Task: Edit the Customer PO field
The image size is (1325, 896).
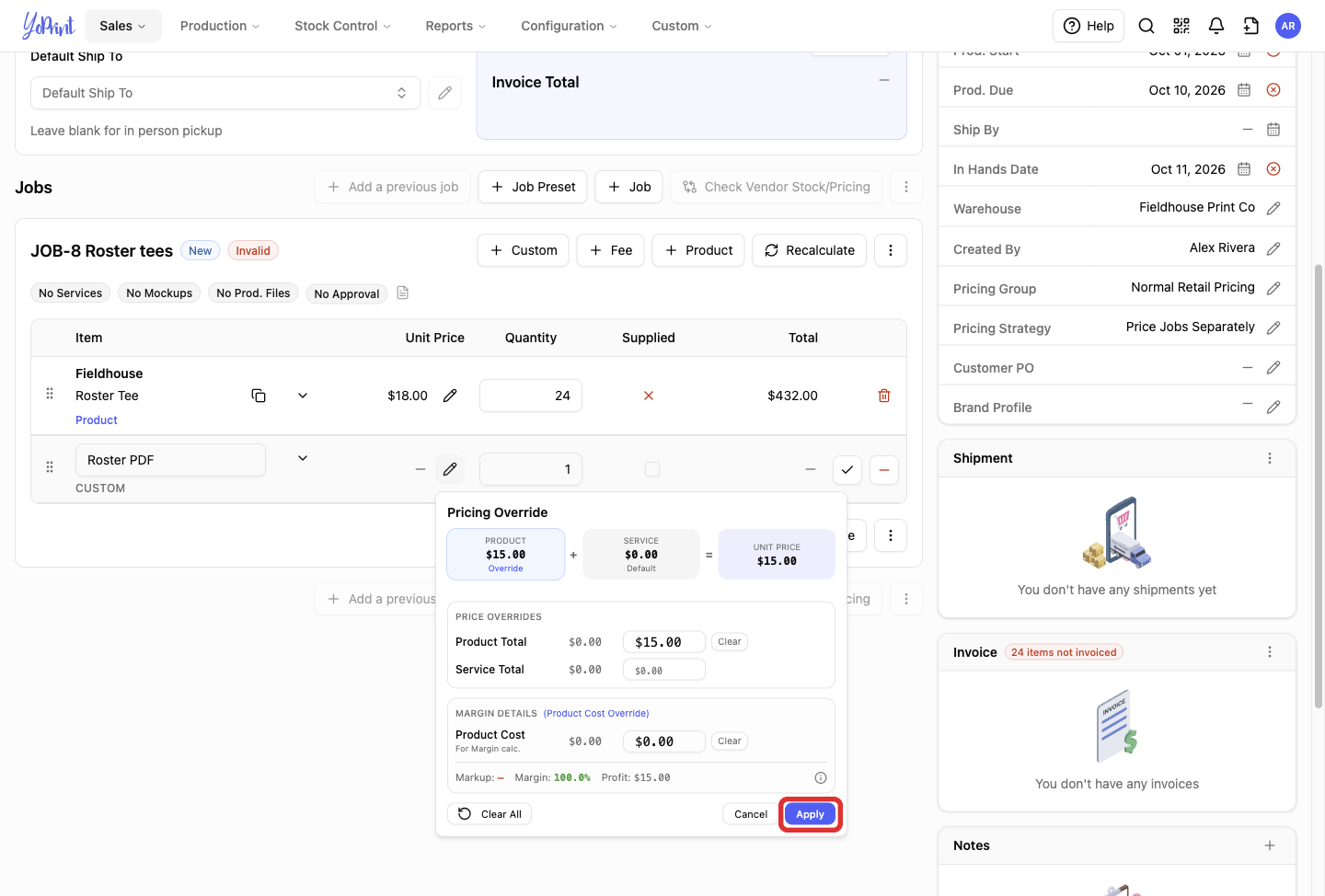Action: pos(1273,368)
